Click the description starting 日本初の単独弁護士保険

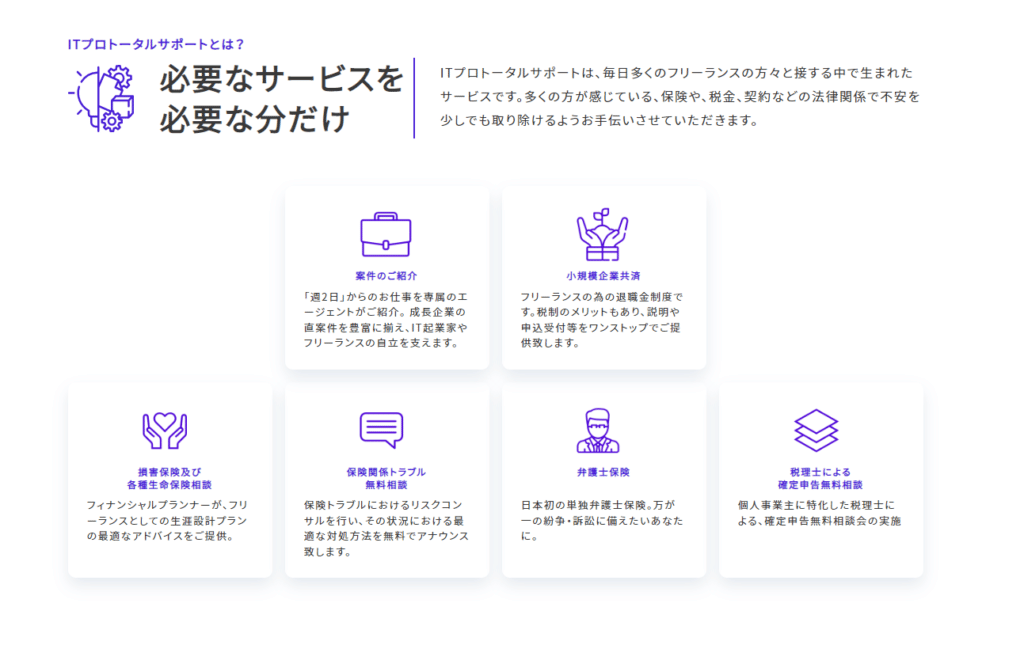coord(602,521)
